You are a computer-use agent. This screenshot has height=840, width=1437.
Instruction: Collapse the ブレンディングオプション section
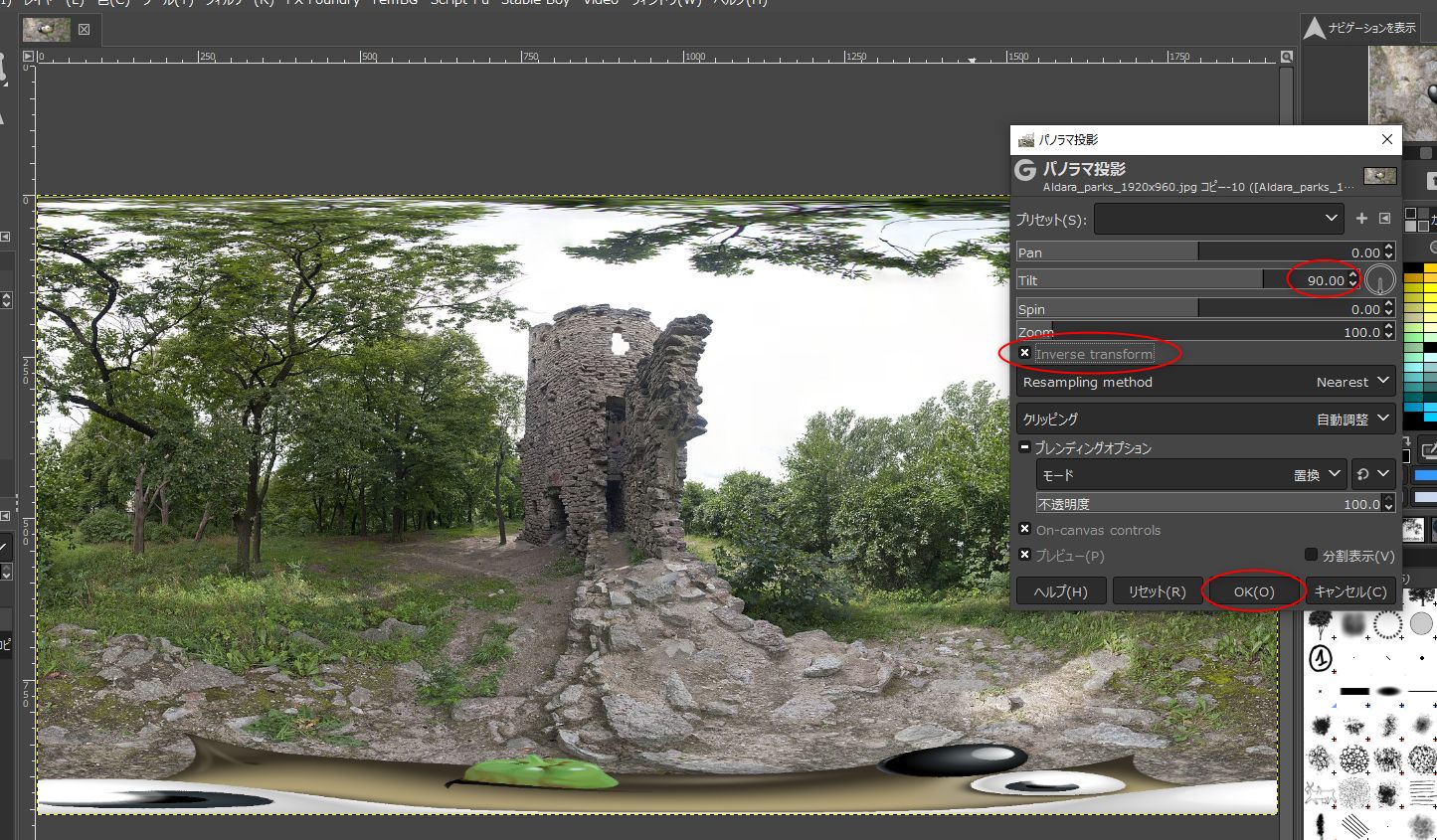pyautogui.click(x=1024, y=448)
